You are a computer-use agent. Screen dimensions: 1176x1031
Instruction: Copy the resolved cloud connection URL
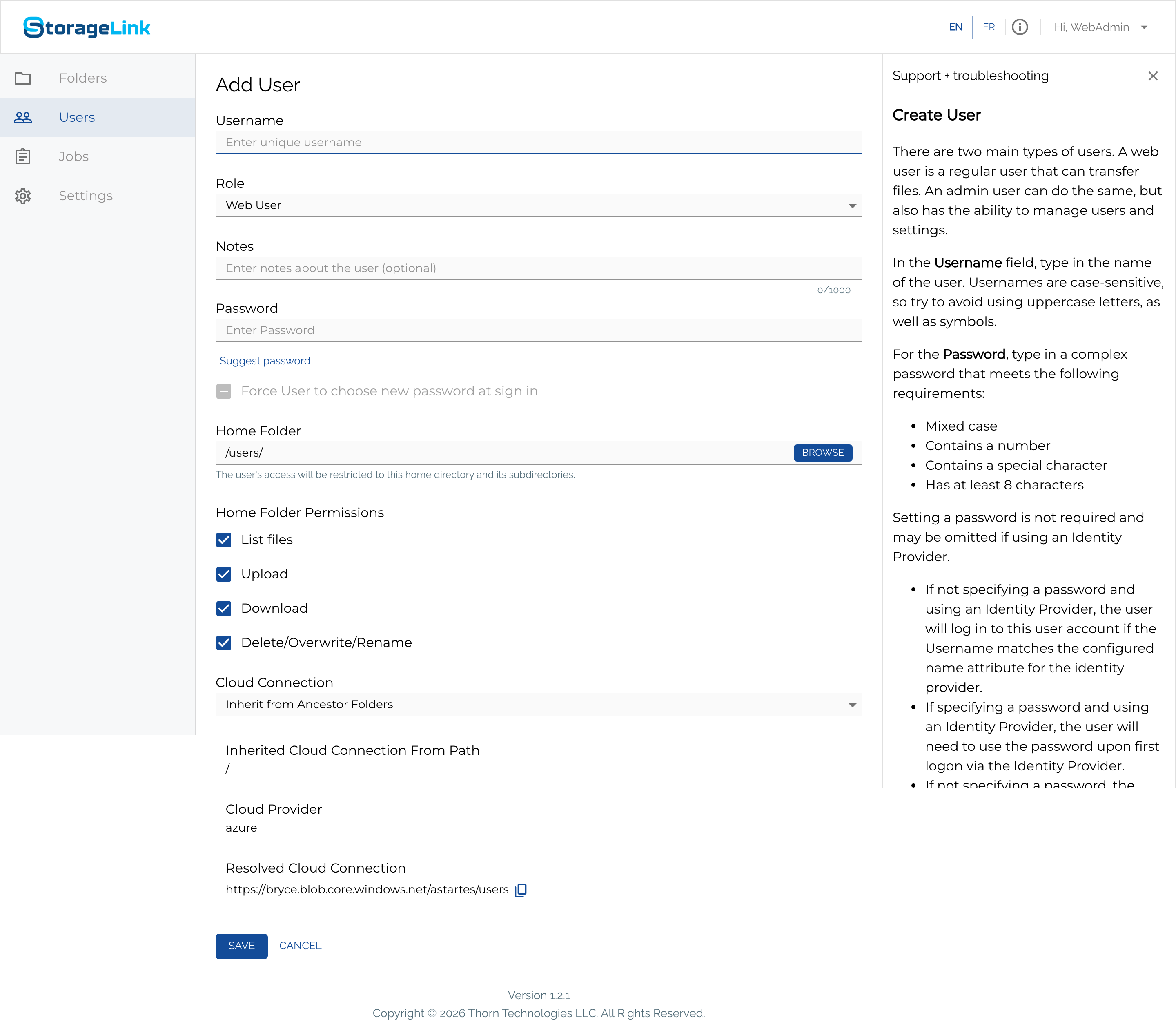pos(521,890)
